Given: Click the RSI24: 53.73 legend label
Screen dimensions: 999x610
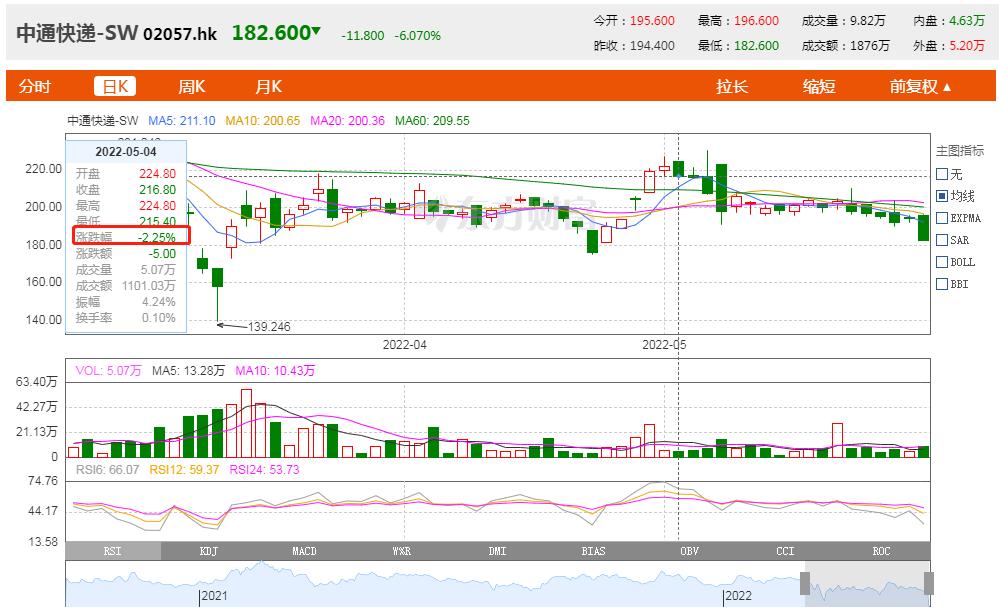Looking at the screenshot, I should coord(264,470).
